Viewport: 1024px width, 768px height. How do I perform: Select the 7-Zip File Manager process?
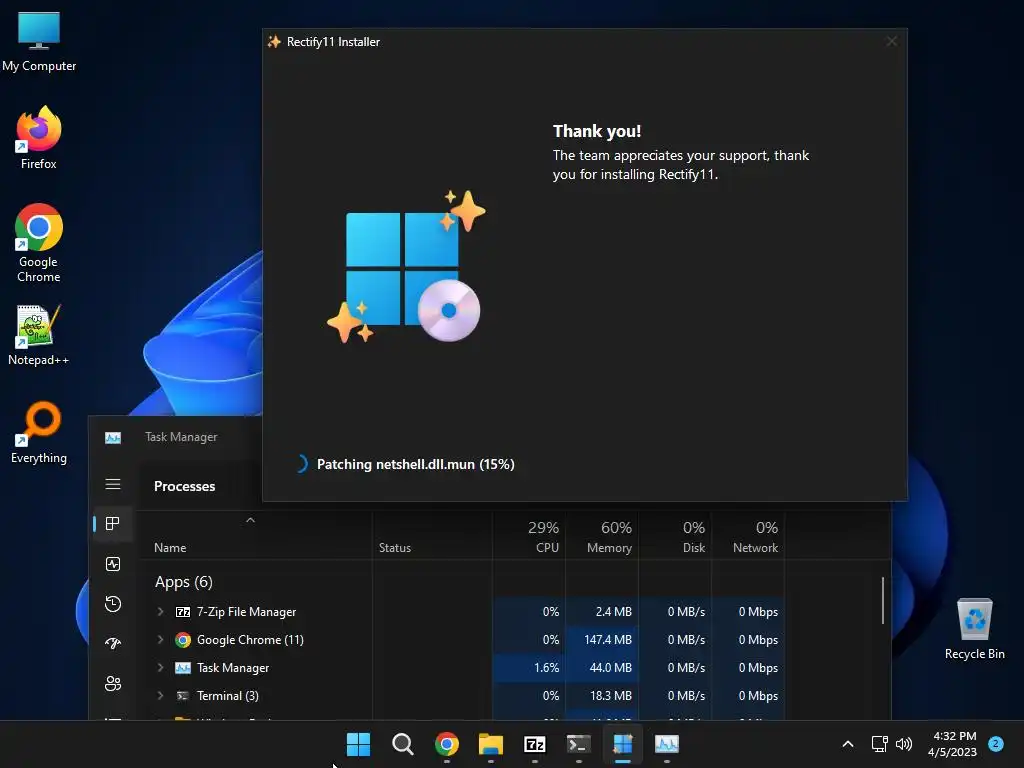point(246,612)
